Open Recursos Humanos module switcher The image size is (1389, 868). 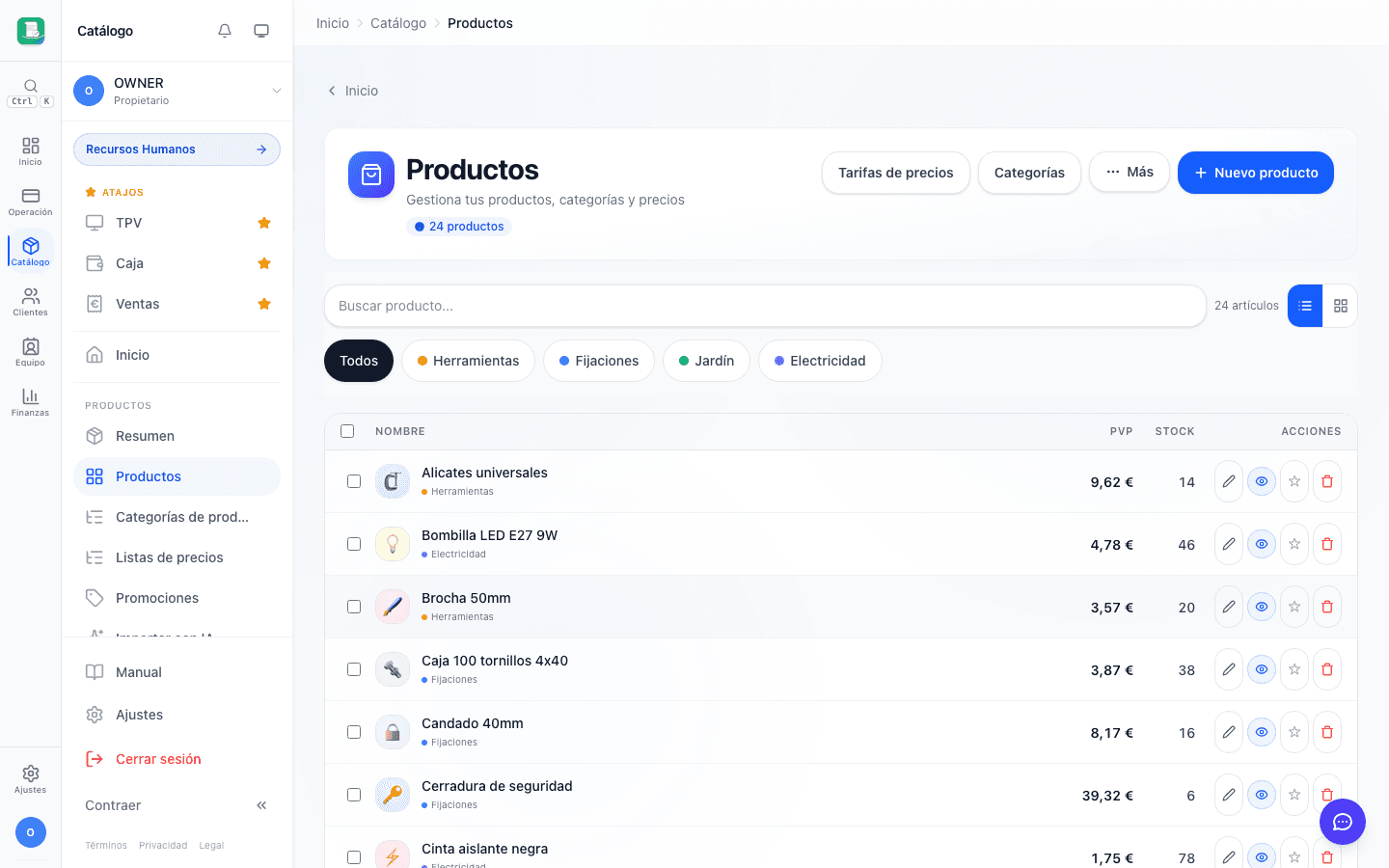[177, 149]
